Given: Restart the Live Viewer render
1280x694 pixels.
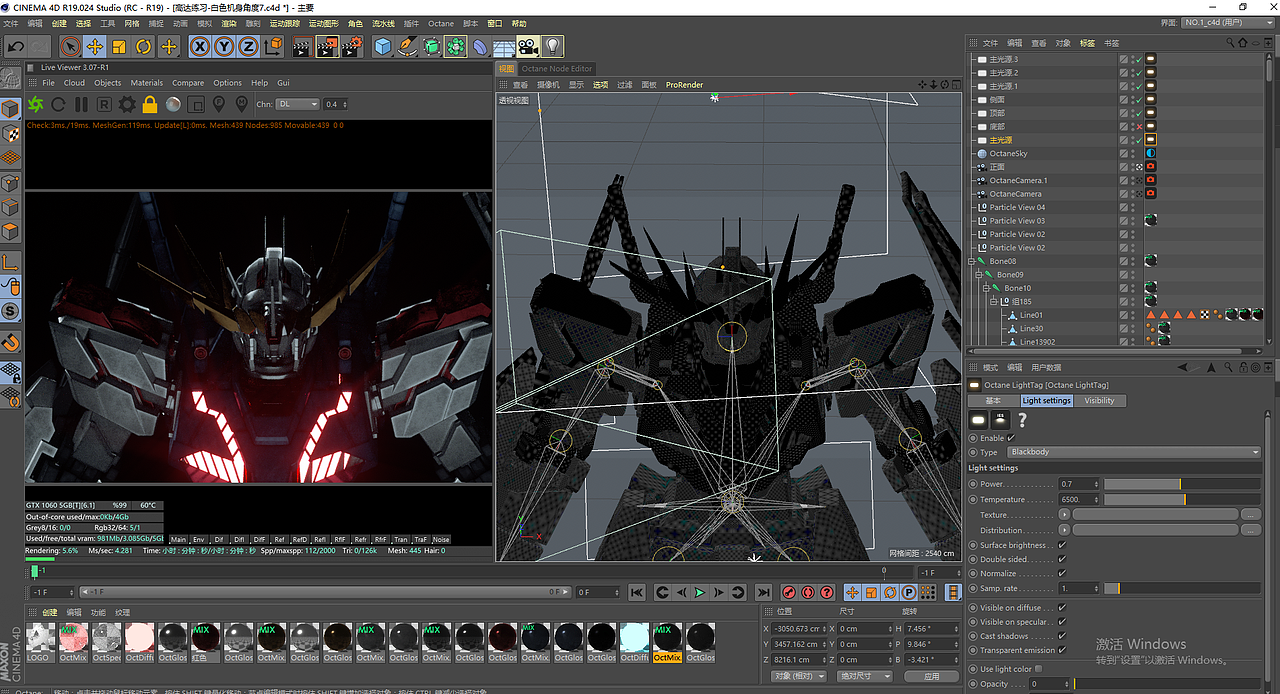Looking at the screenshot, I should (59, 104).
